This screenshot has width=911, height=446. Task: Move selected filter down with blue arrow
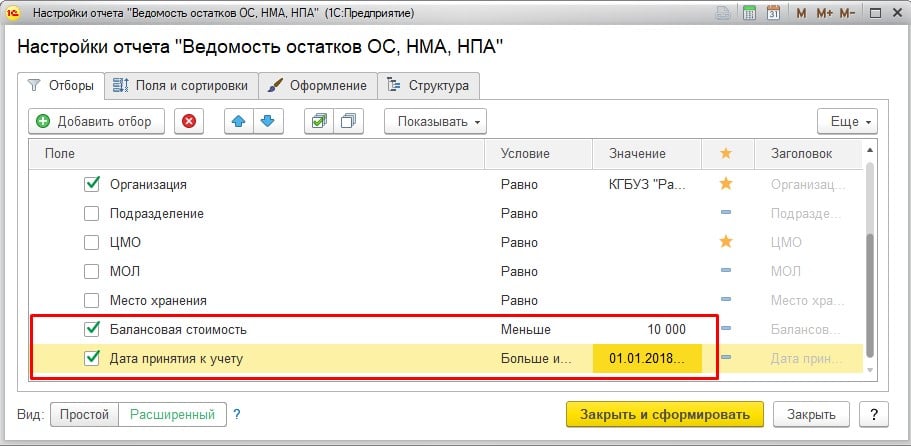click(266, 122)
